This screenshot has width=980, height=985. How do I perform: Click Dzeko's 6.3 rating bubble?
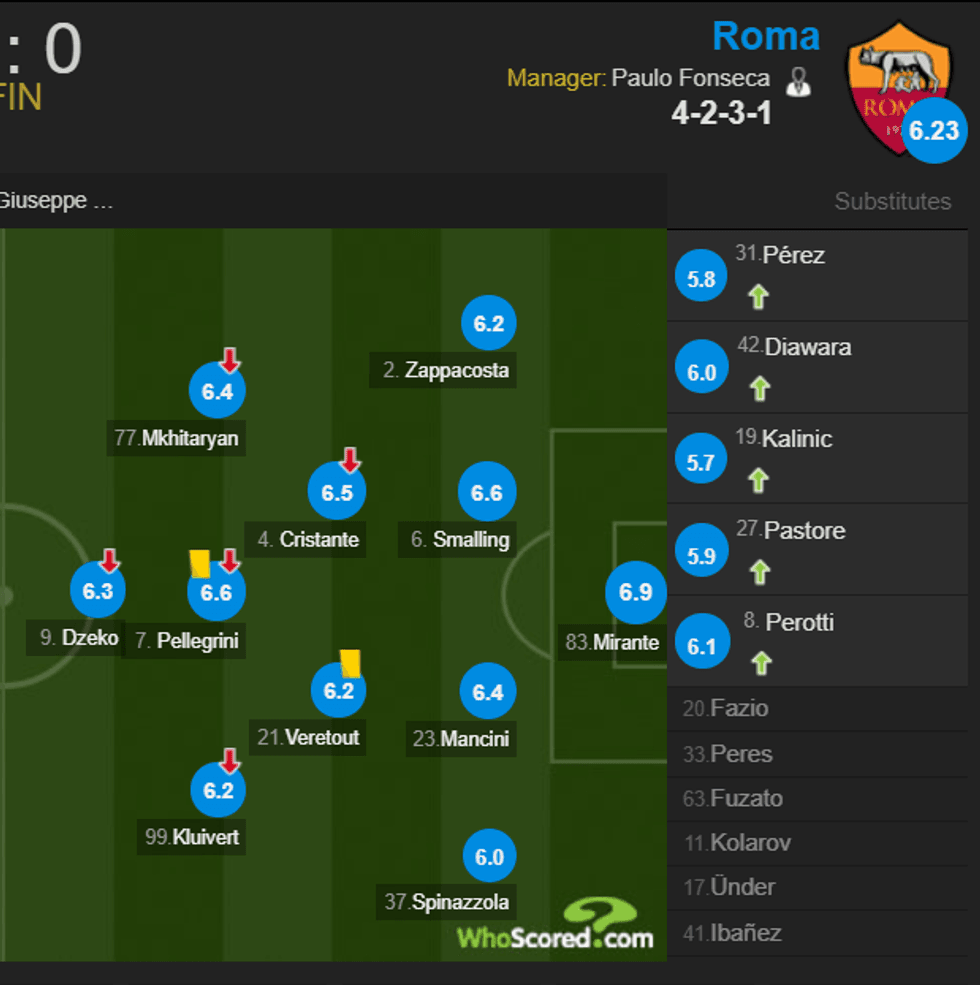[97, 591]
